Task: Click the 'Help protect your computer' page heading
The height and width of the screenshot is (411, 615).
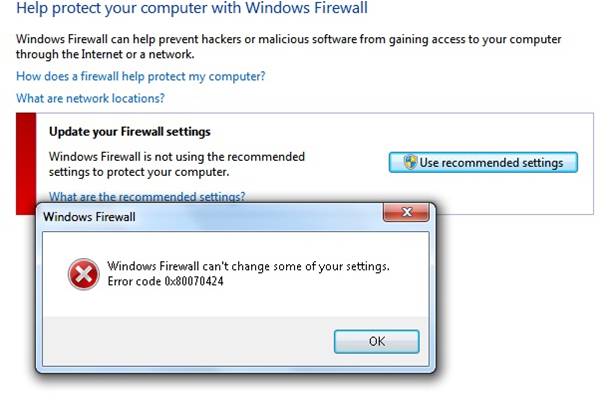Action: 192,8
